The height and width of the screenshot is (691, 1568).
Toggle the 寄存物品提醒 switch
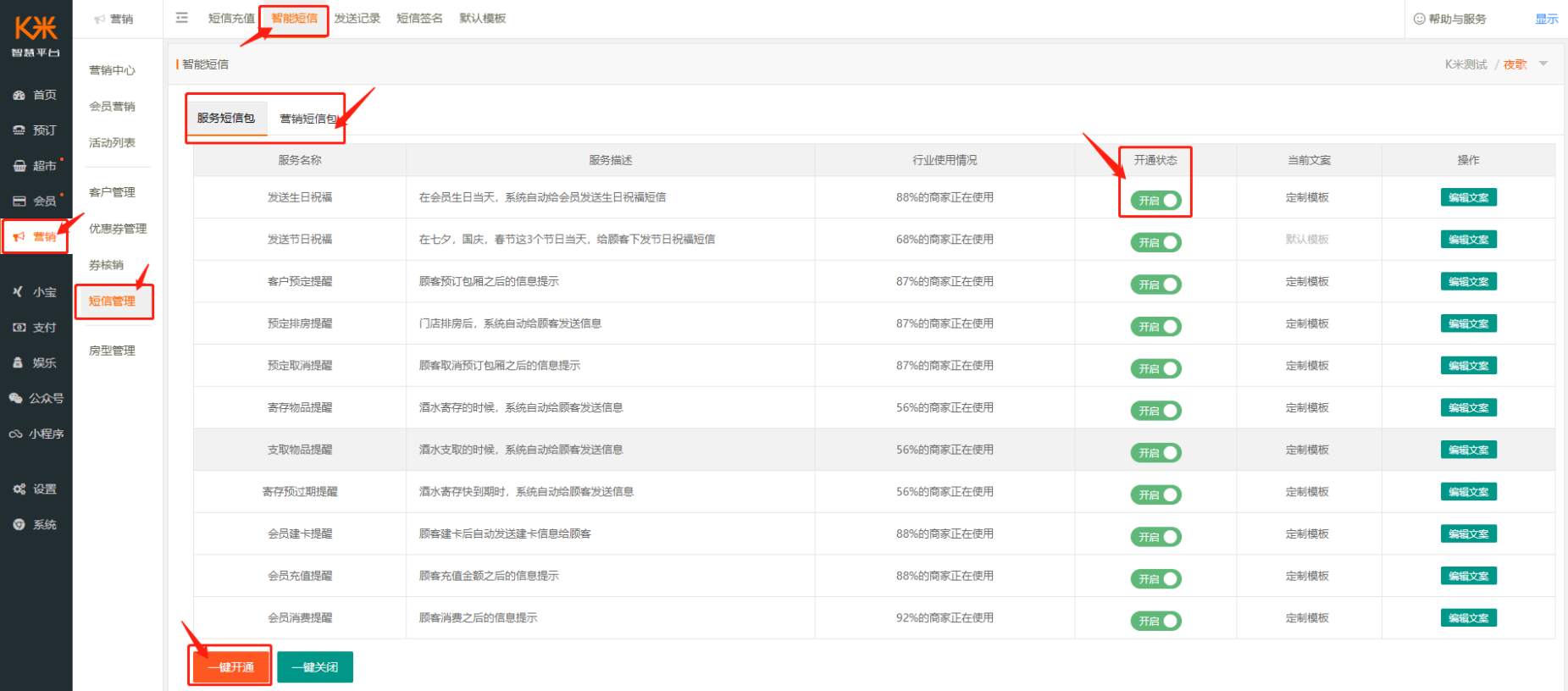[x=1155, y=411]
